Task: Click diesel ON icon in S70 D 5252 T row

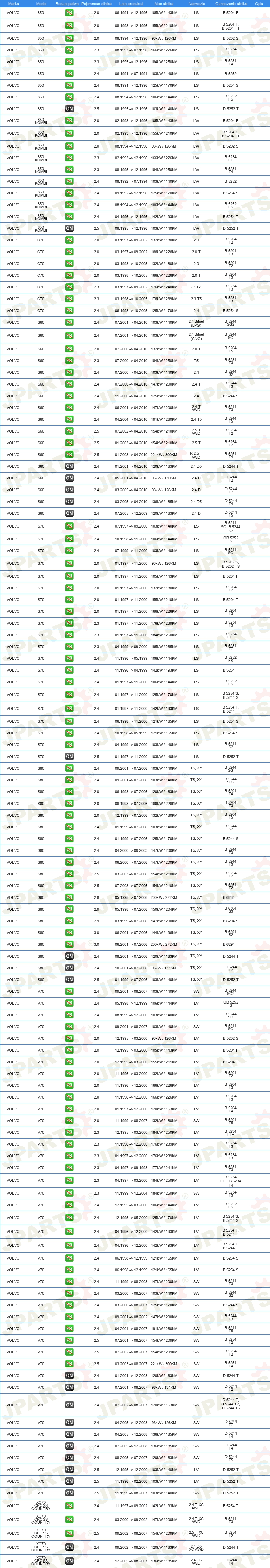Action: [x=69, y=757]
